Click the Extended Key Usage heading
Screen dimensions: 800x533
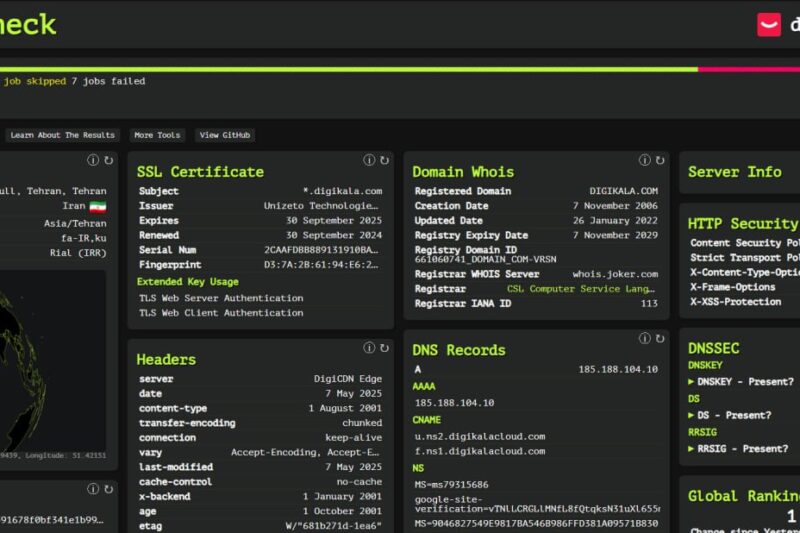click(188, 282)
